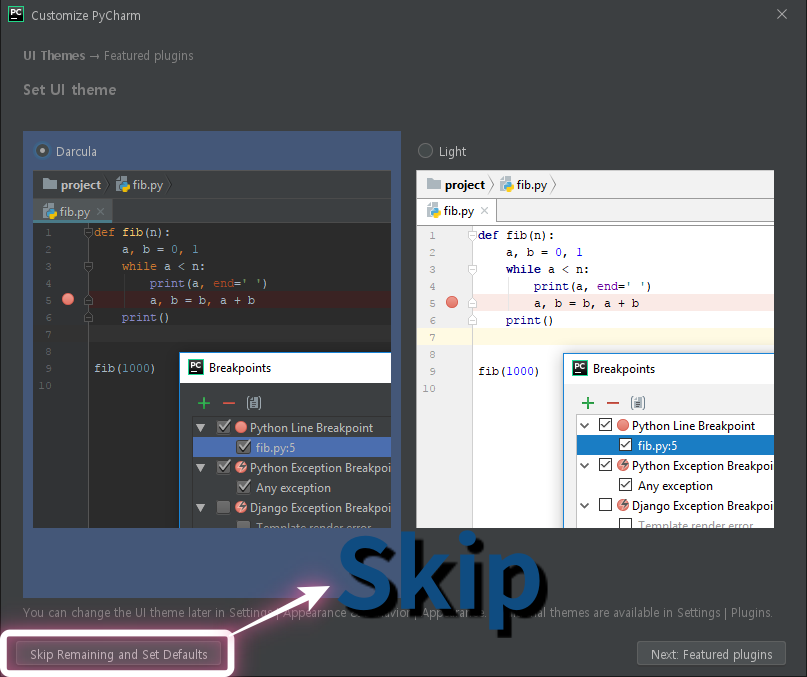Select the fib.py editor tab in Darcula preview
Image resolution: width=807 pixels, height=677 pixels.
click(73, 212)
